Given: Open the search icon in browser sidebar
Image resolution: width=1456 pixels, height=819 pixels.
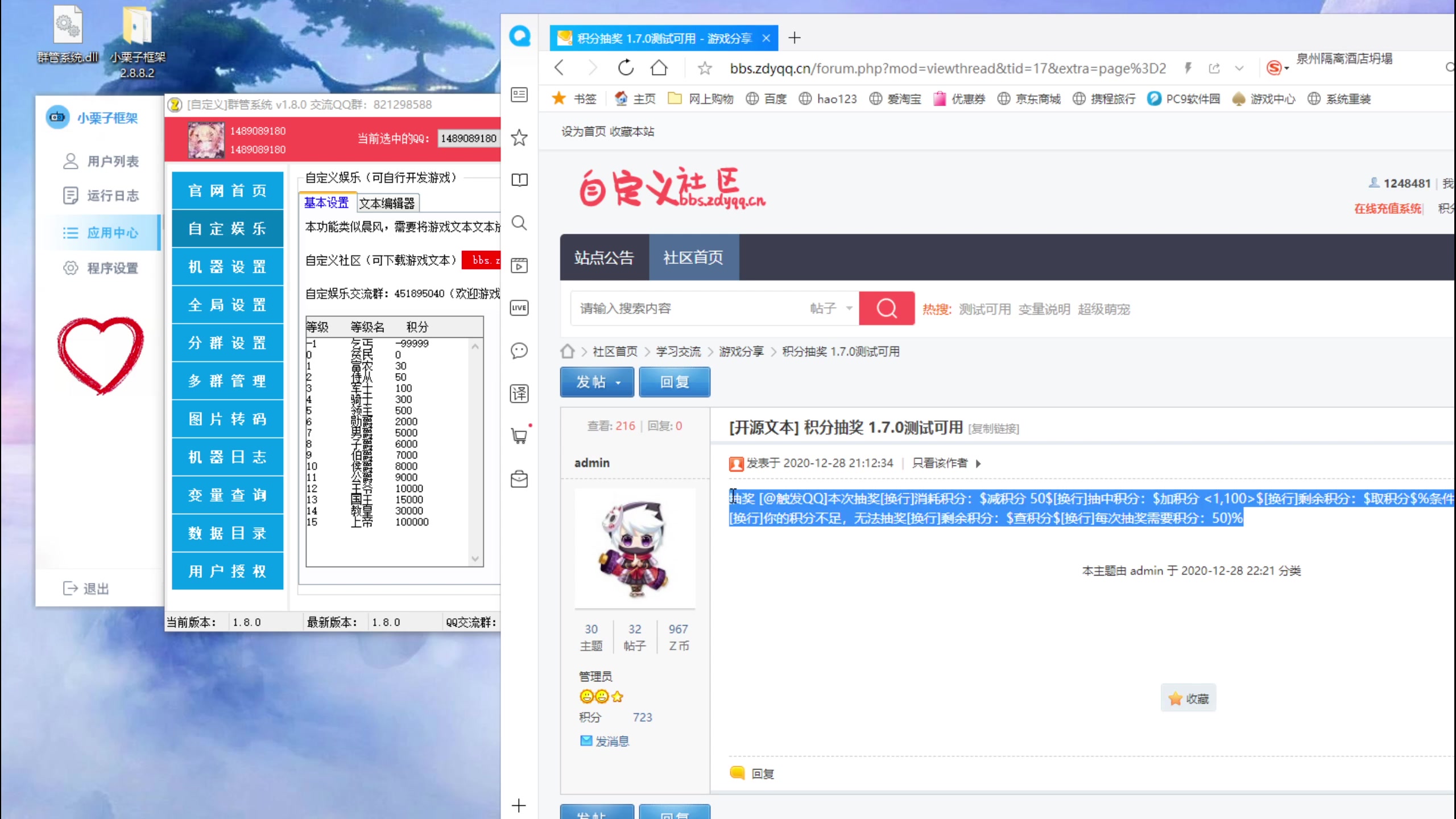Looking at the screenshot, I should (x=518, y=224).
